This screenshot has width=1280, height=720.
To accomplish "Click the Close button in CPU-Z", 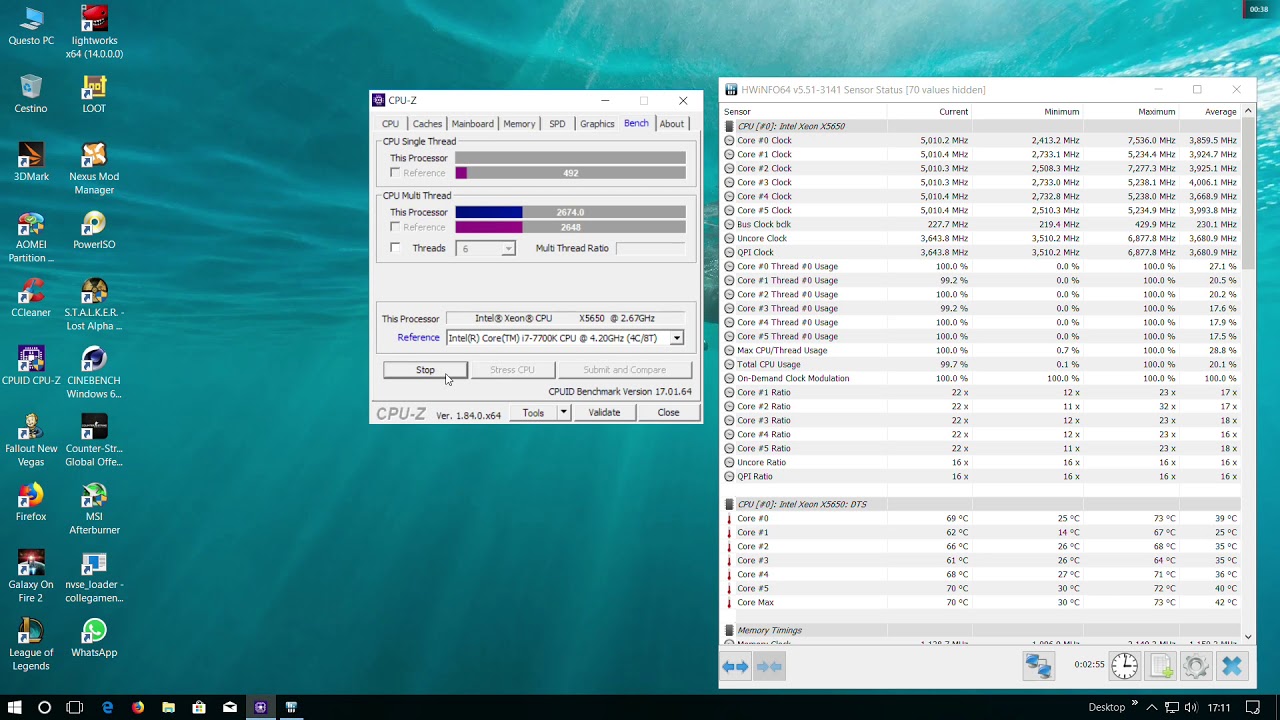I will pyautogui.click(x=668, y=413).
